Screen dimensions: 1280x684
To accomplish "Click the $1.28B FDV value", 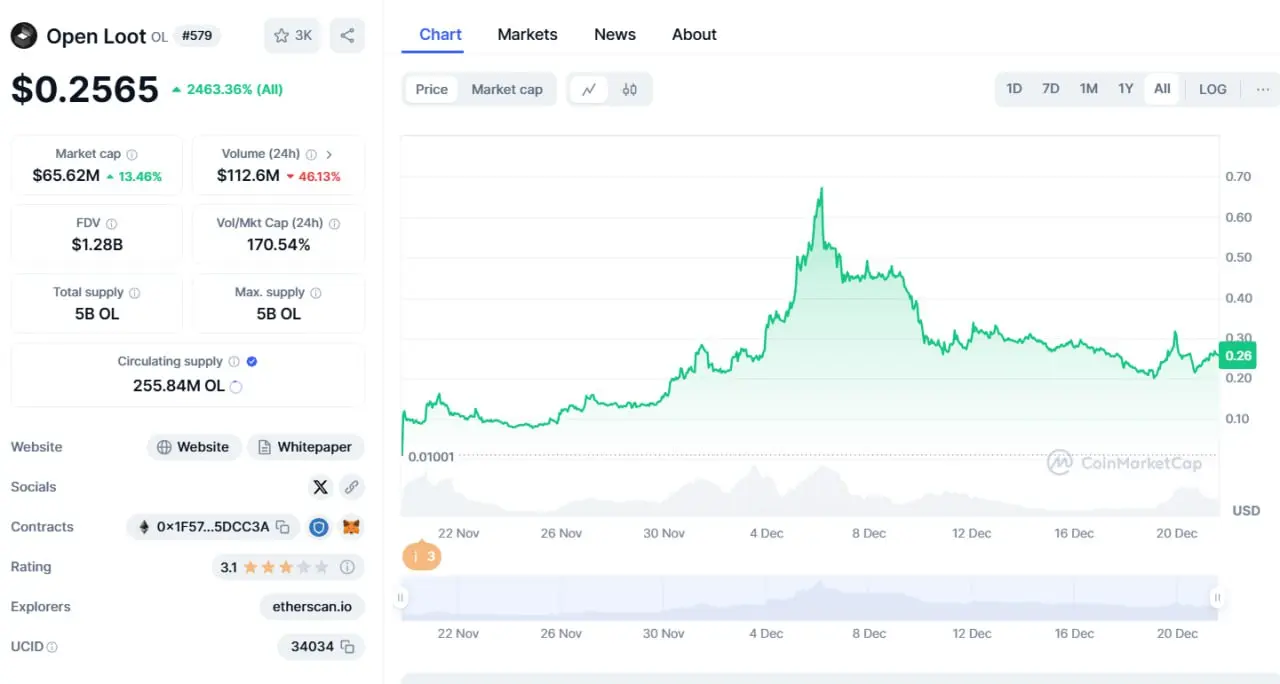I will pyautogui.click(x=97, y=245).
